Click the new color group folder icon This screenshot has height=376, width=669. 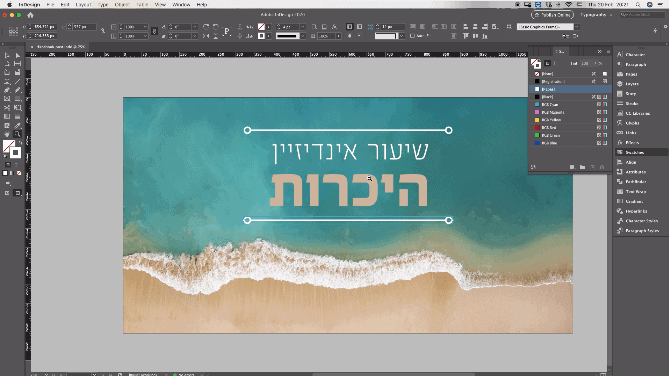pos(582,167)
